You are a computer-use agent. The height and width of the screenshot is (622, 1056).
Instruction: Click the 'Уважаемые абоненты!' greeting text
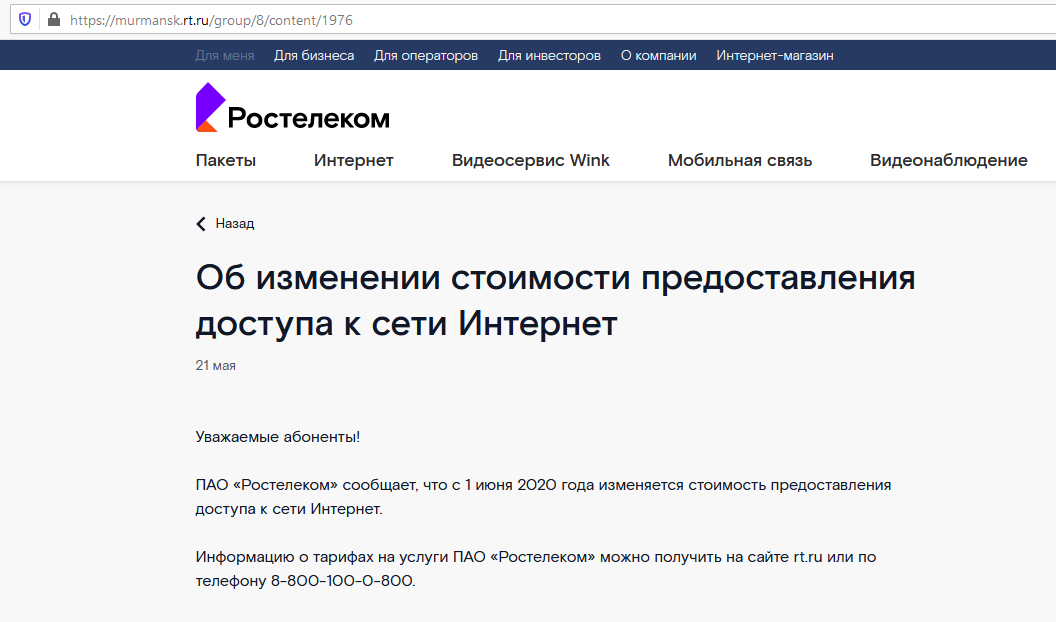(277, 437)
